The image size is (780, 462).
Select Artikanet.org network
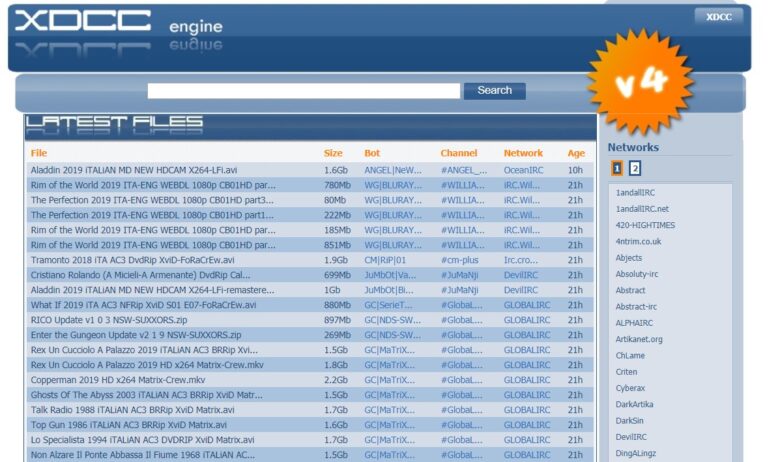point(639,339)
